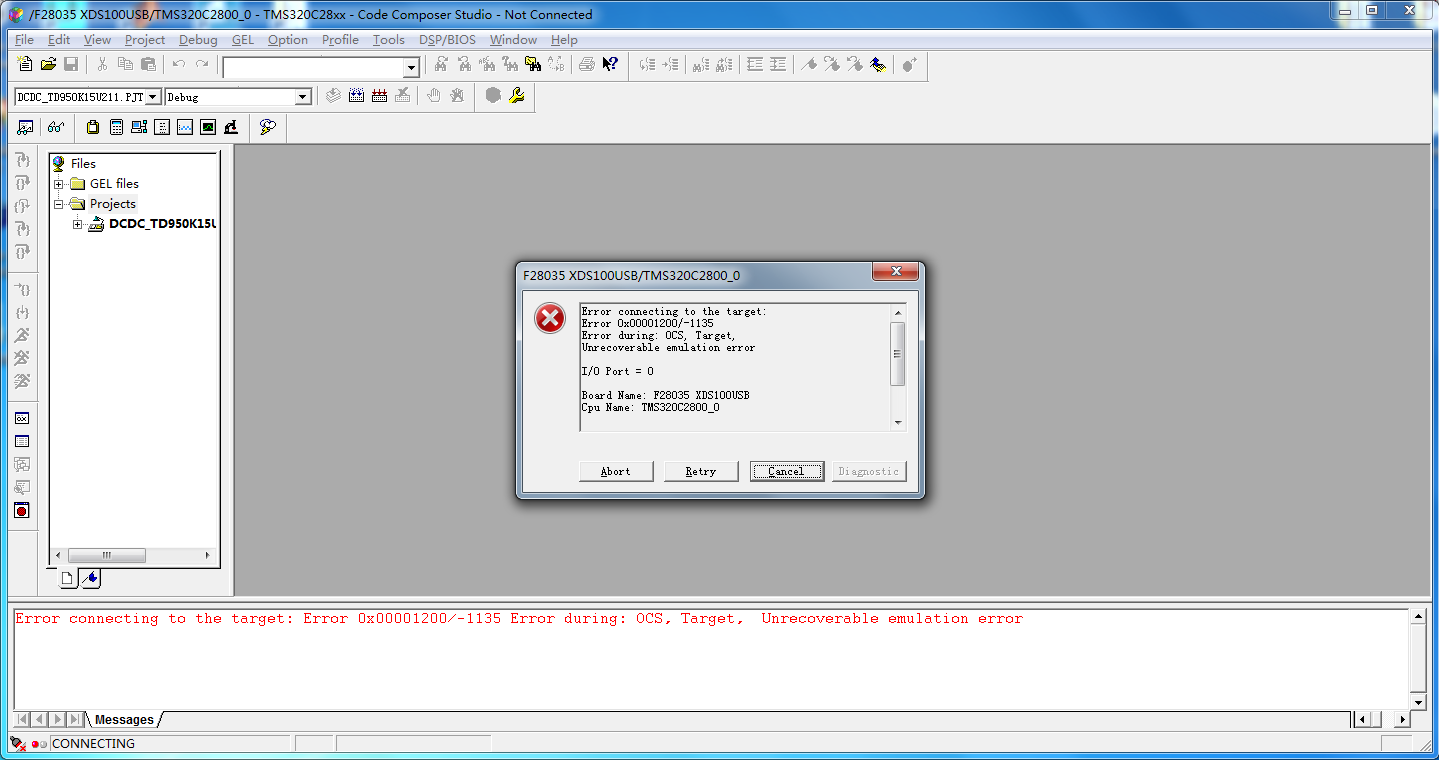1439x760 pixels.
Task: Click the memory list sidebar icon
Action: (22, 441)
